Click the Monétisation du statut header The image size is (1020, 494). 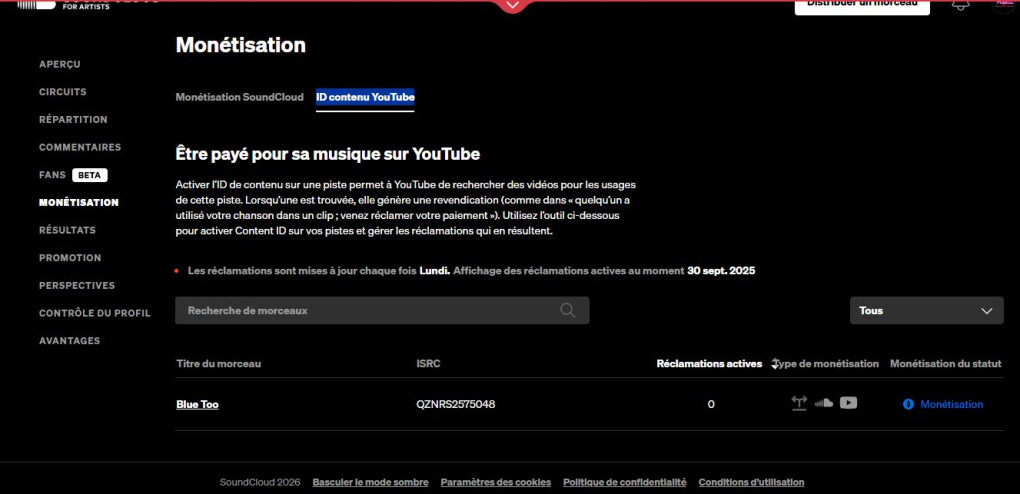click(946, 364)
